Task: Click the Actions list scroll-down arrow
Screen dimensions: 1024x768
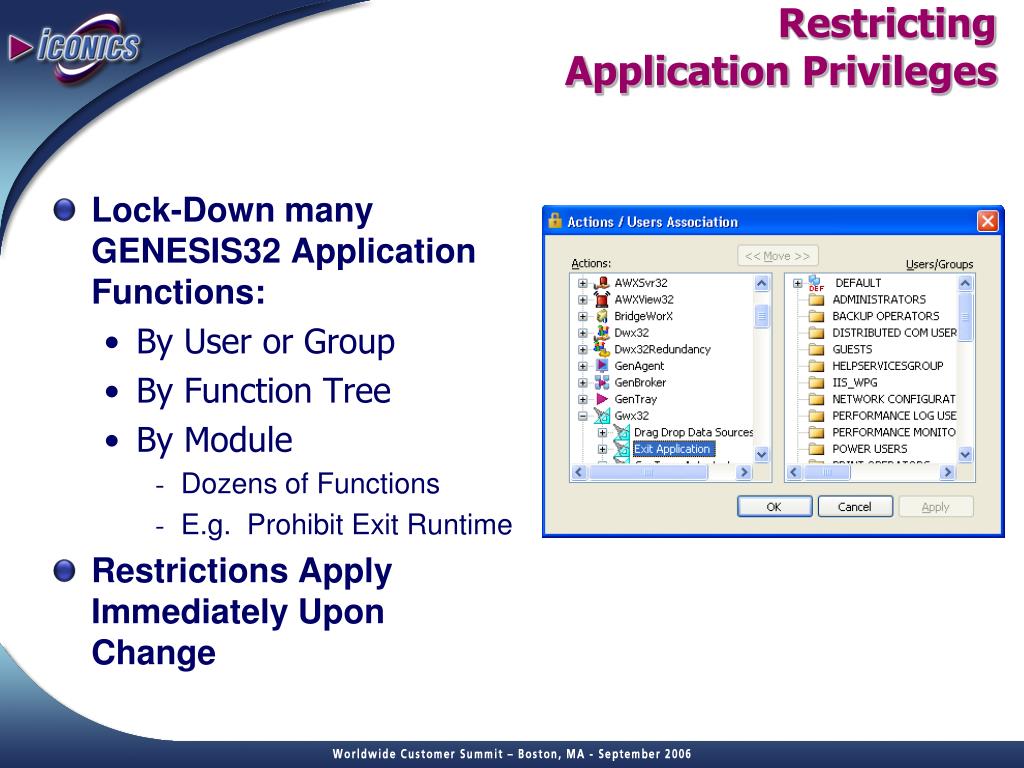Action: pos(761,454)
